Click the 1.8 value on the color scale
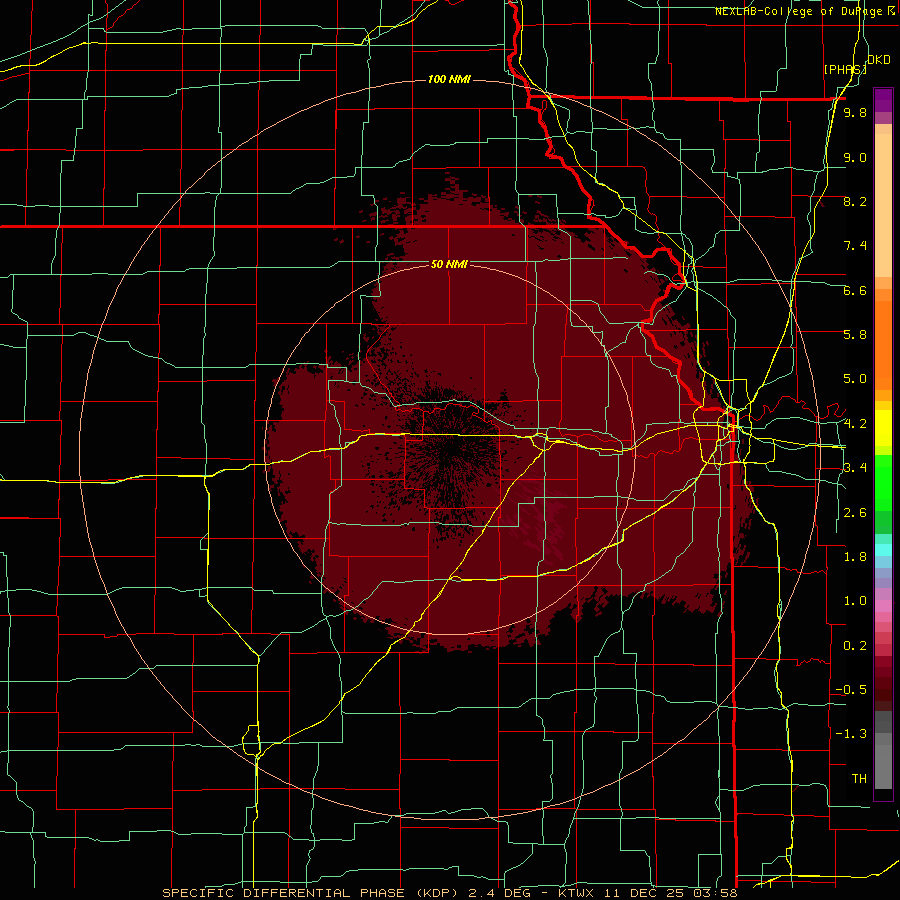 pyautogui.click(x=855, y=557)
